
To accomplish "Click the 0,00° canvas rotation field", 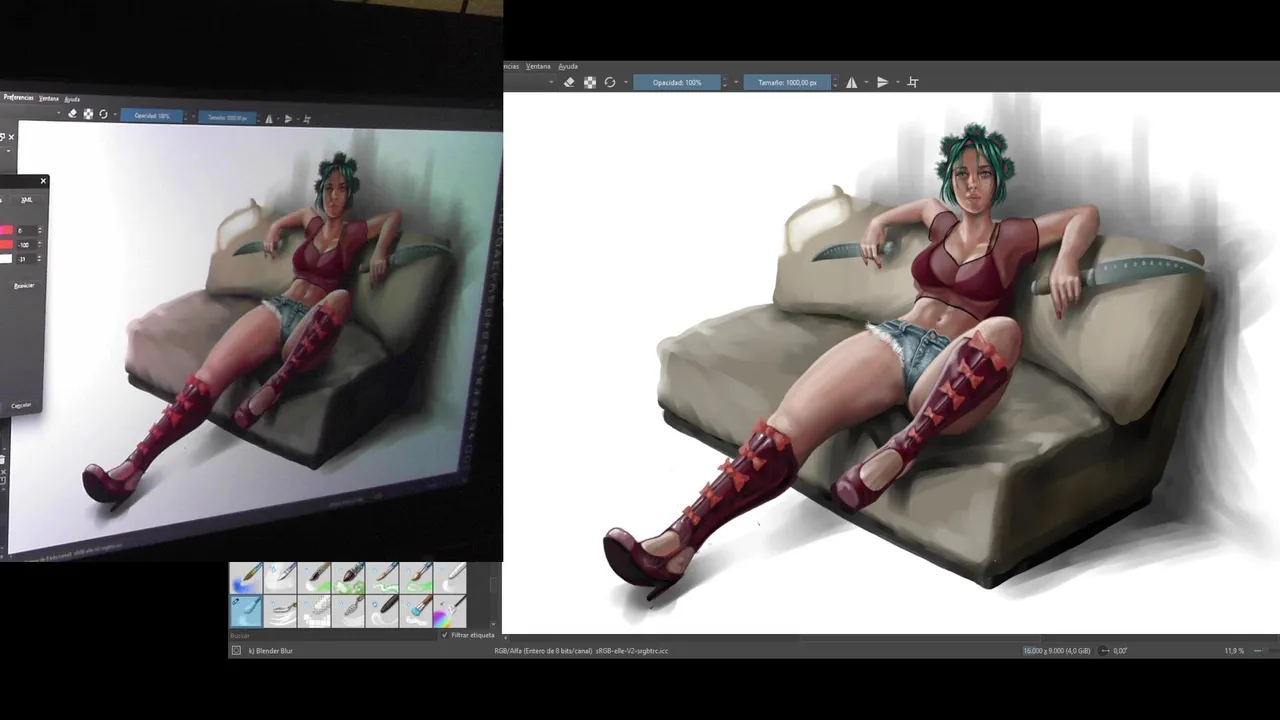I will coord(1120,651).
